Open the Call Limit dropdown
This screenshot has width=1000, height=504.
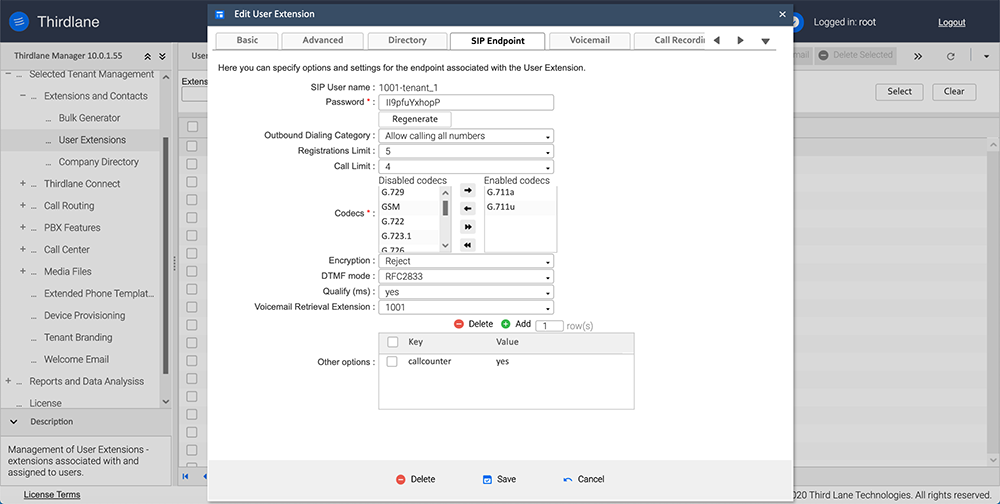coord(466,167)
